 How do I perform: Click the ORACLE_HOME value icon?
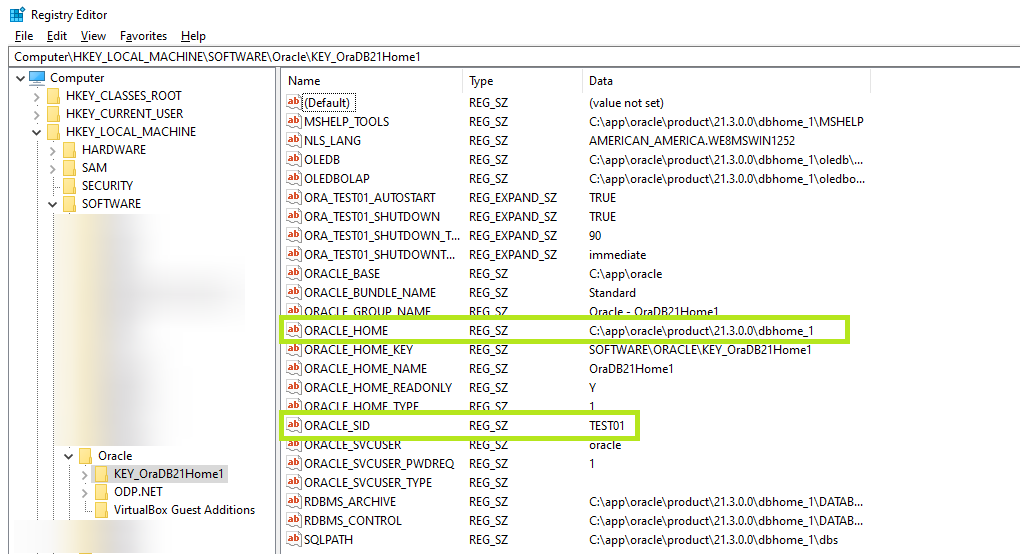pos(293,330)
